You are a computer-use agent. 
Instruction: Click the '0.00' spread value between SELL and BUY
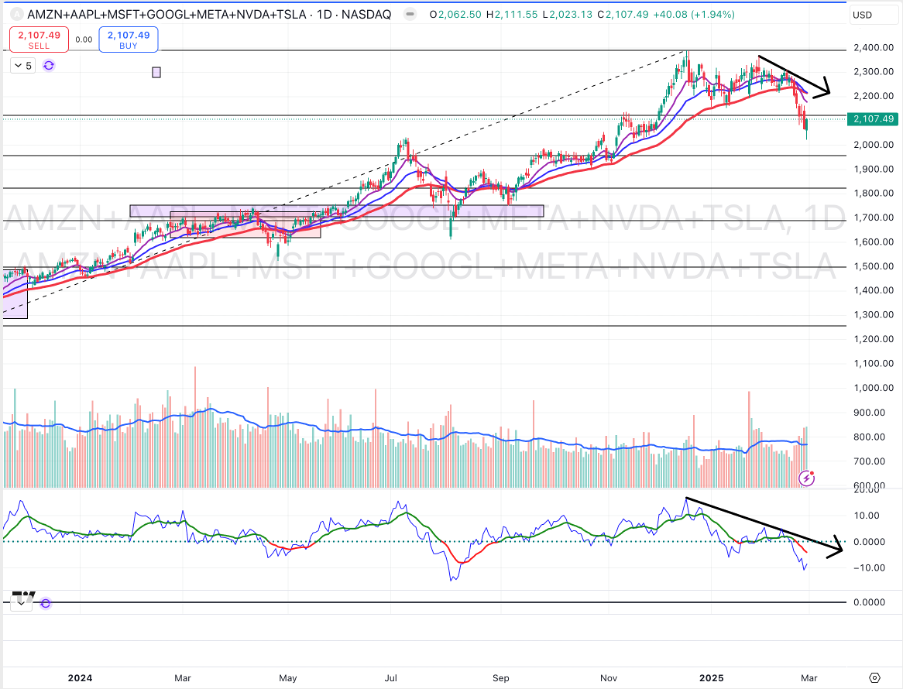pyautogui.click(x=82, y=40)
